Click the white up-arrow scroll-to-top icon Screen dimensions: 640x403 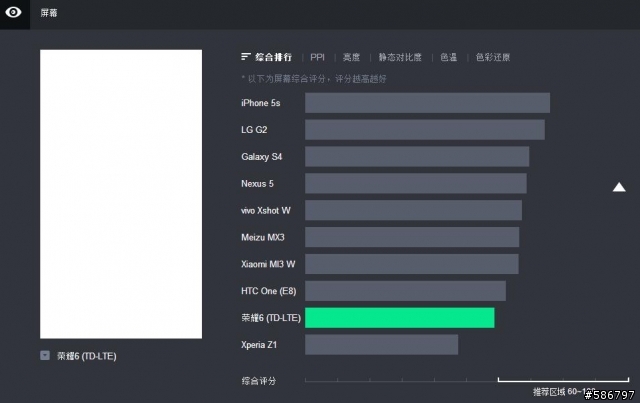(619, 187)
